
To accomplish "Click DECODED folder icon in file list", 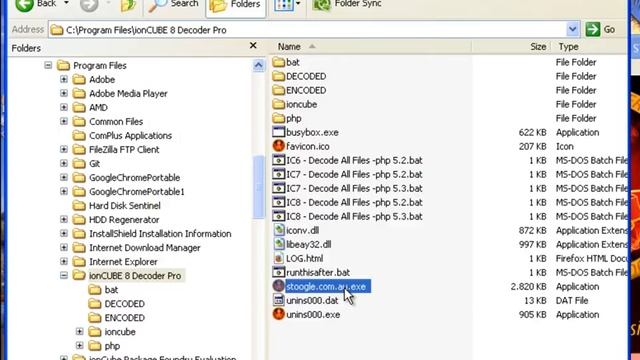I will pos(278,76).
